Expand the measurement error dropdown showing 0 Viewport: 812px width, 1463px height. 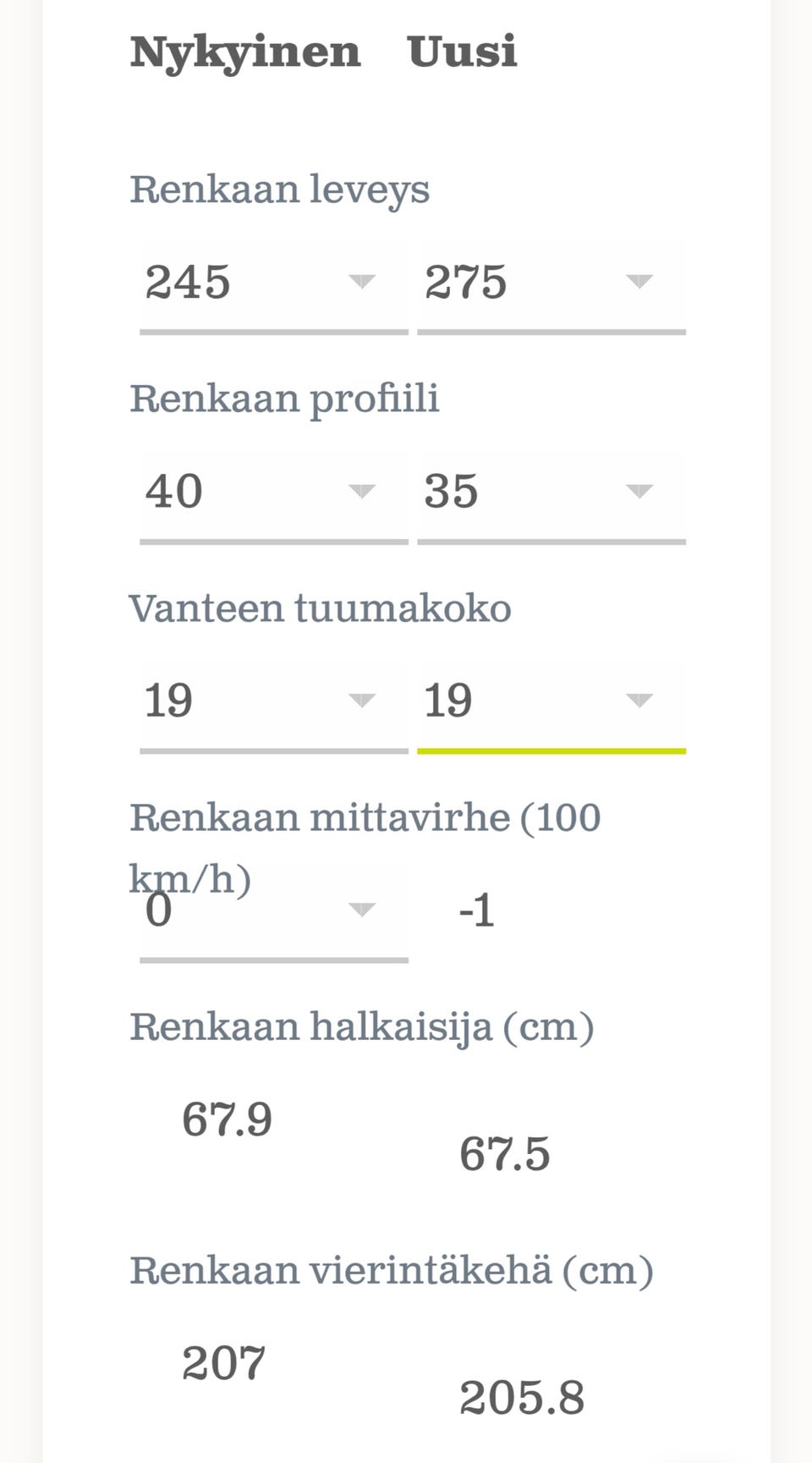coord(272,911)
